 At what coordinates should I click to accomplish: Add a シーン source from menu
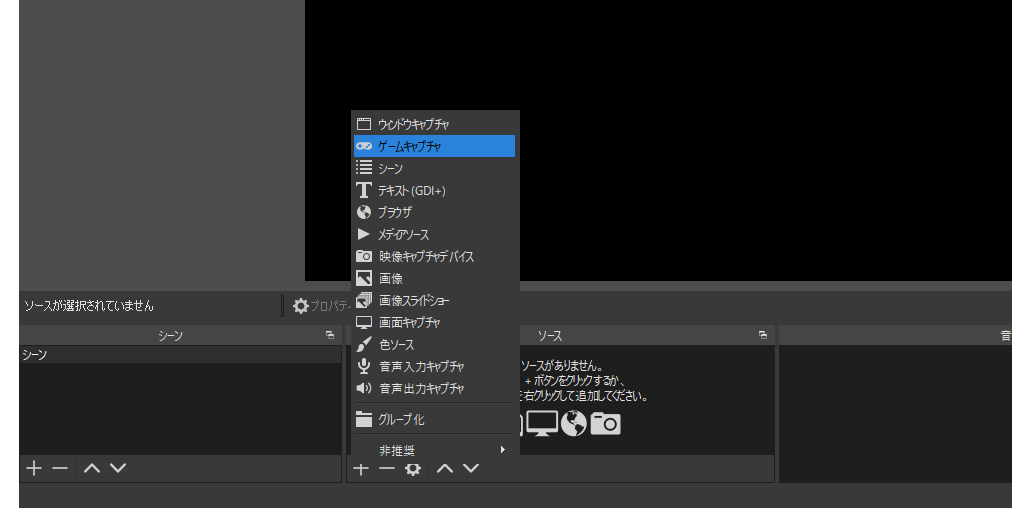pyautogui.click(x=434, y=168)
